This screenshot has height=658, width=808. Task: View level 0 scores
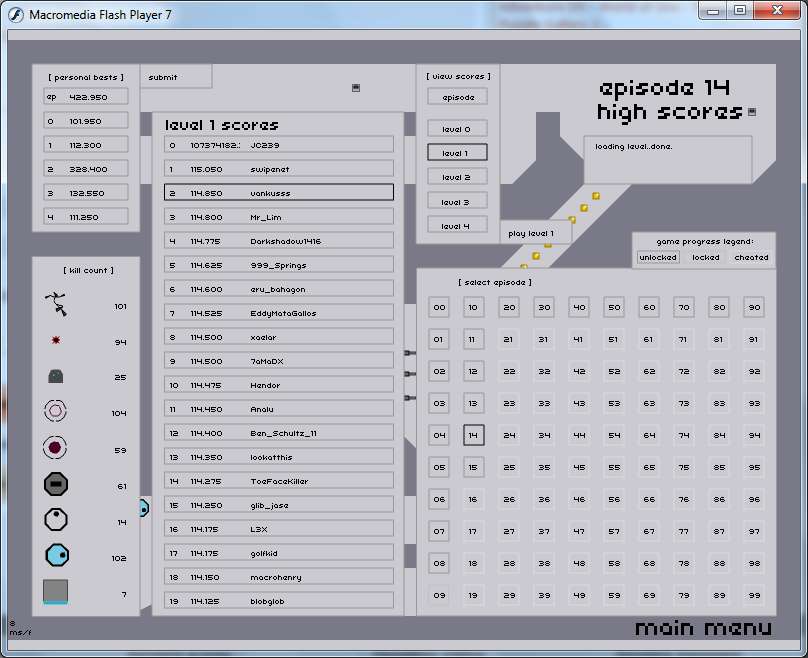coord(457,129)
